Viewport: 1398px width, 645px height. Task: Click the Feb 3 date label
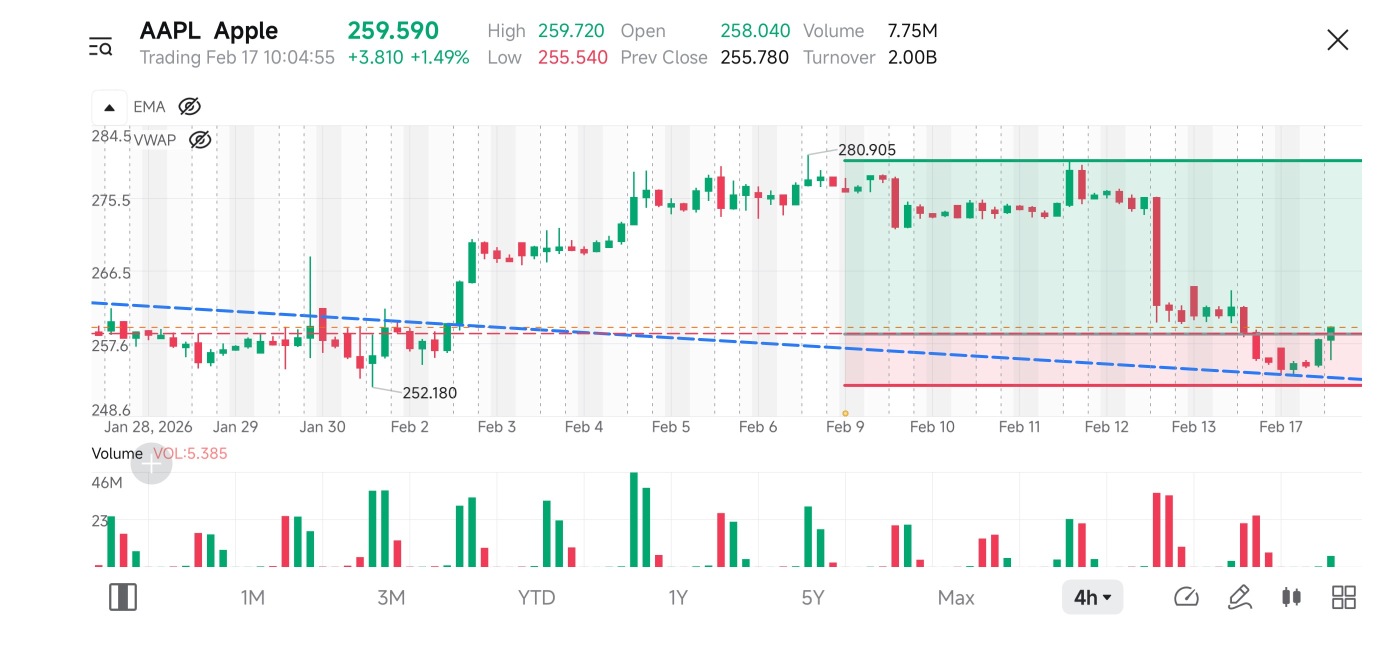click(x=497, y=427)
